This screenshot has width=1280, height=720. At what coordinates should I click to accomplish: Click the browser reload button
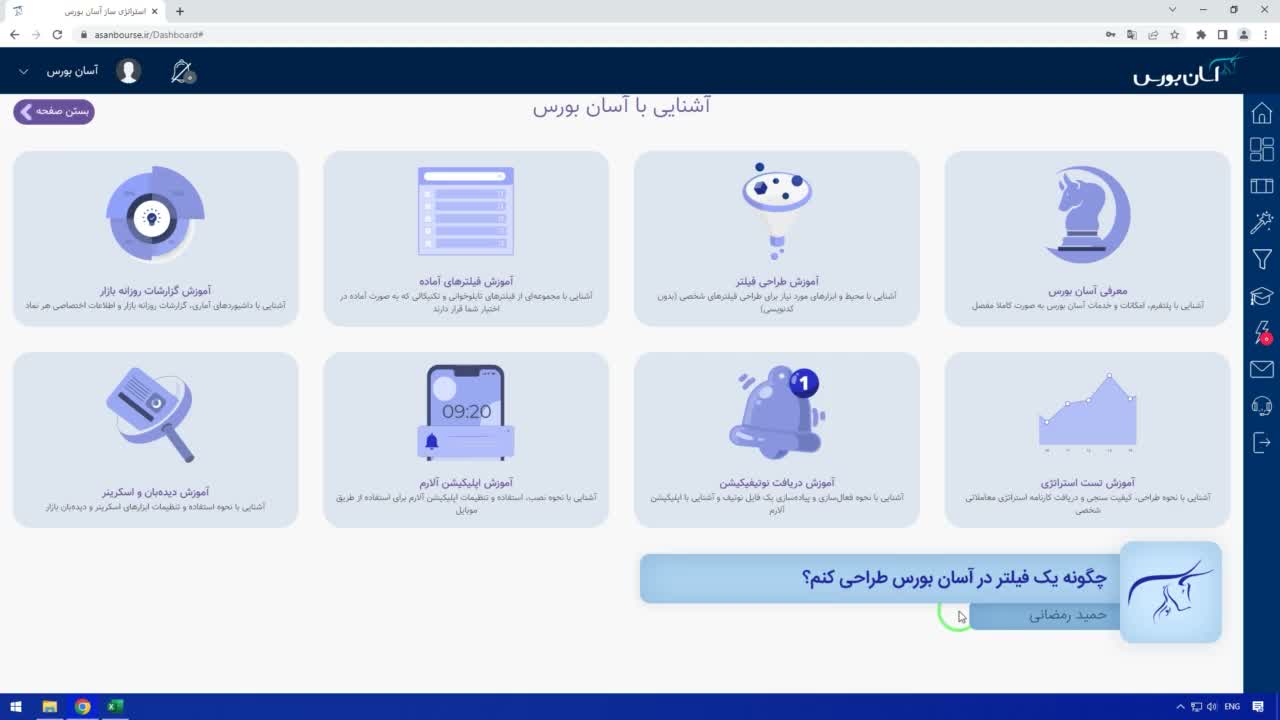click(x=57, y=34)
